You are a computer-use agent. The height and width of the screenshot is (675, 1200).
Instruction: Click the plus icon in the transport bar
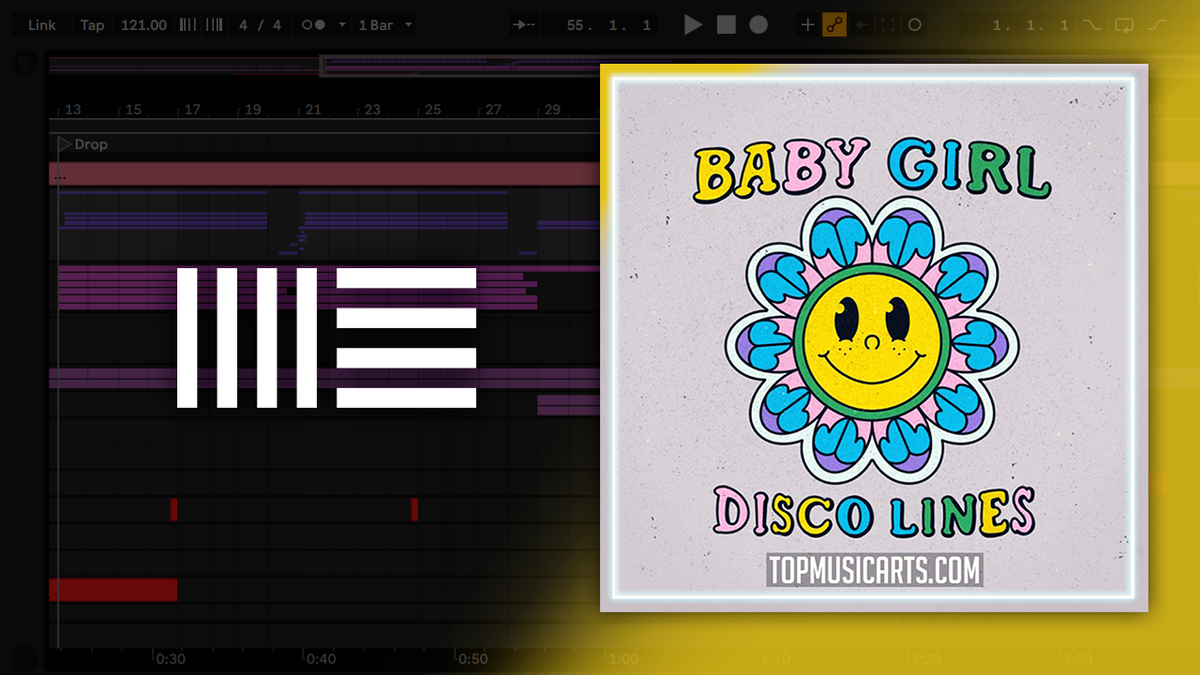807,24
